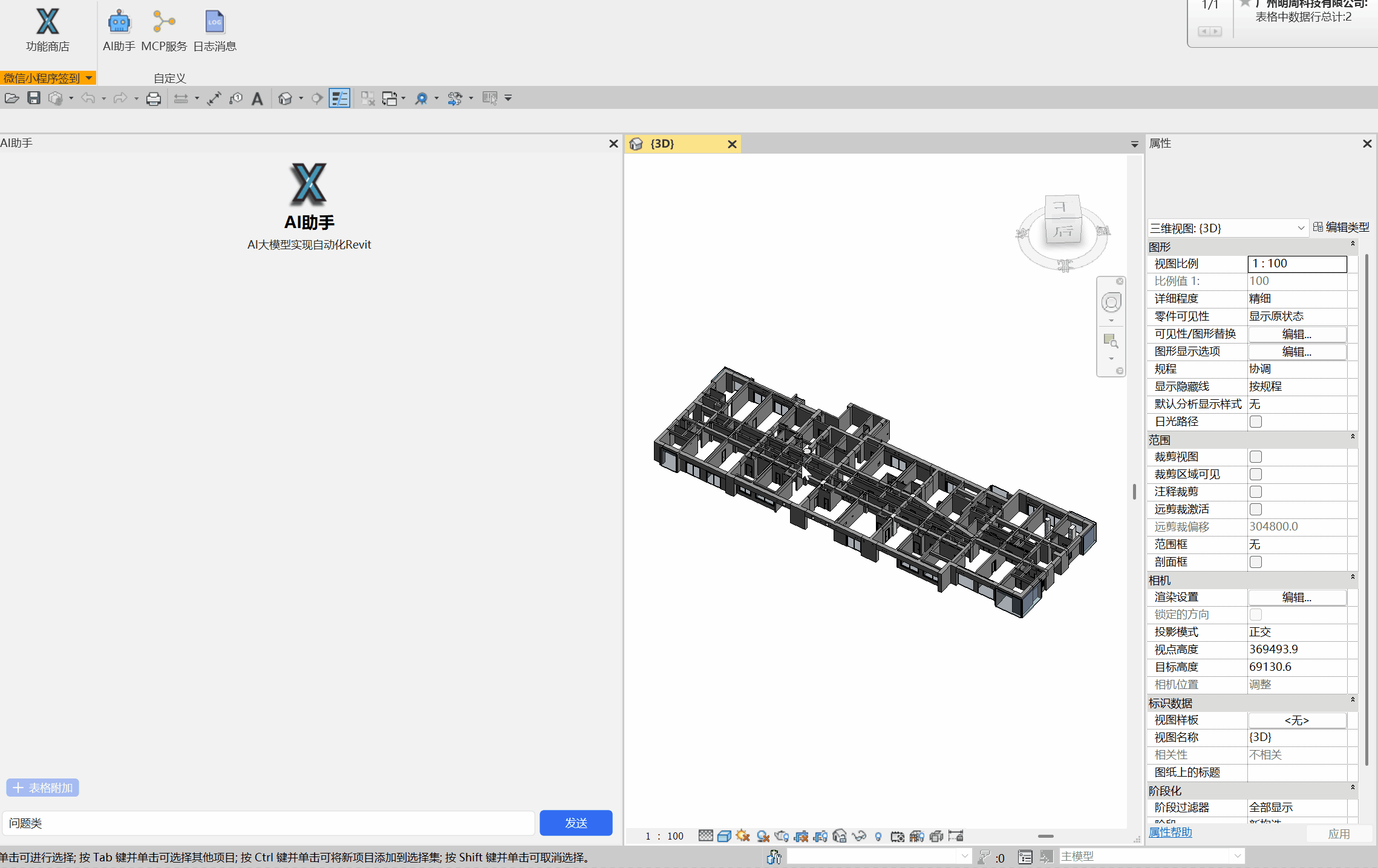The height and width of the screenshot is (868, 1378).
Task: Open the Visual Style cube icon in view bar
Action: click(724, 836)
